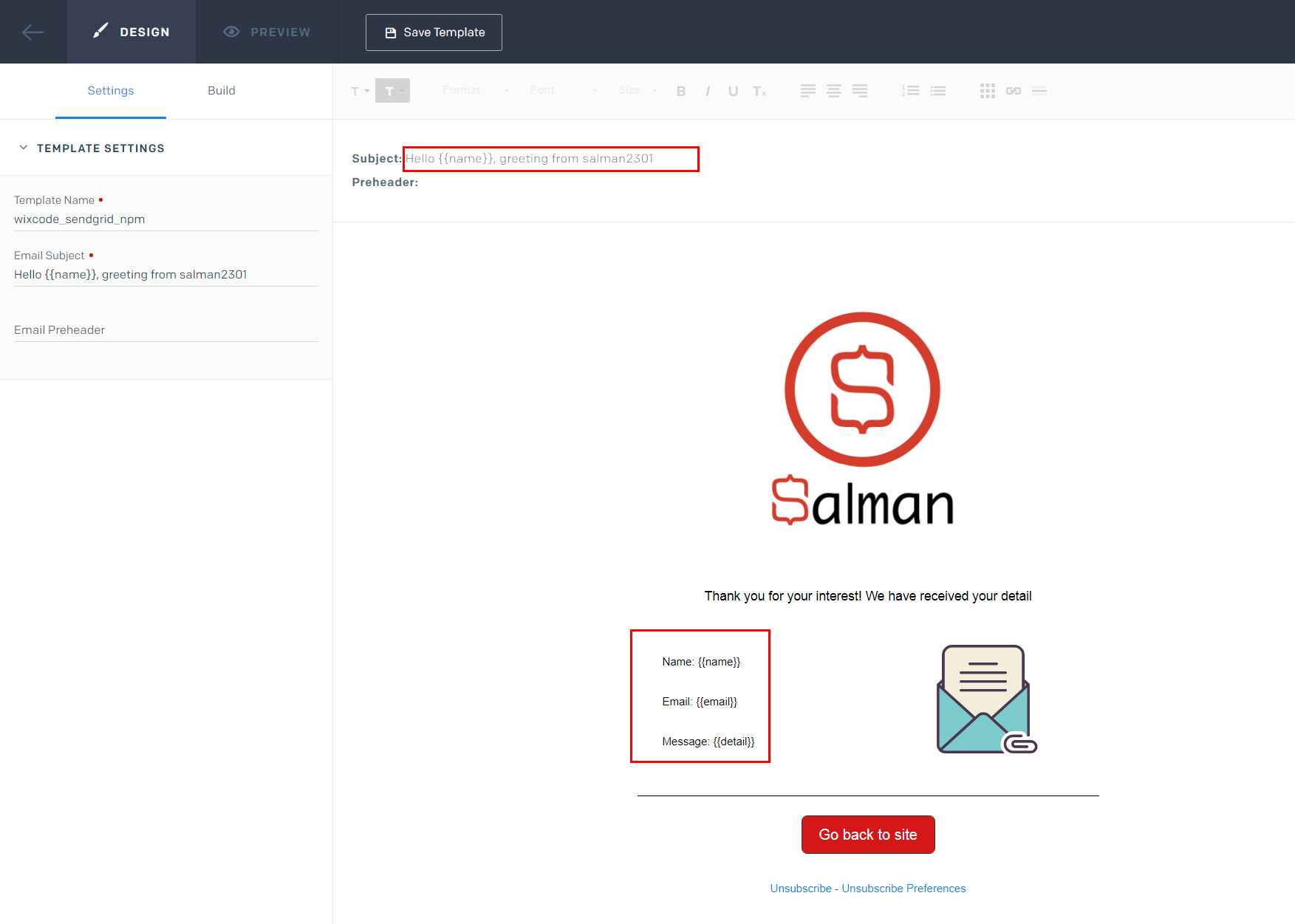
Task: Insert a horizontal line divider
Action: click(x=1039, y=90)
